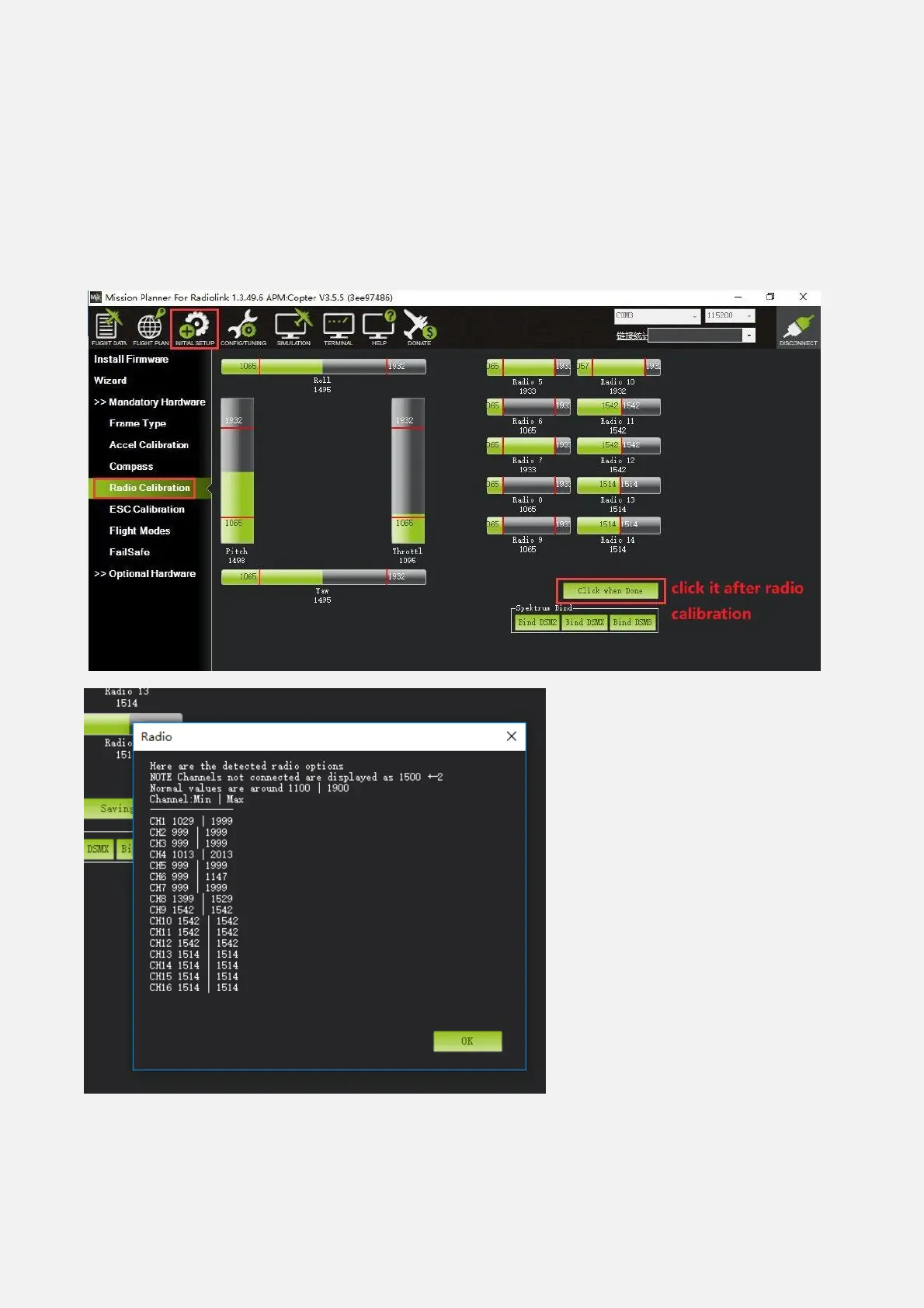Open the Simulation monitor icon
The image size is (924, 1308).
(x=294, y=327)
